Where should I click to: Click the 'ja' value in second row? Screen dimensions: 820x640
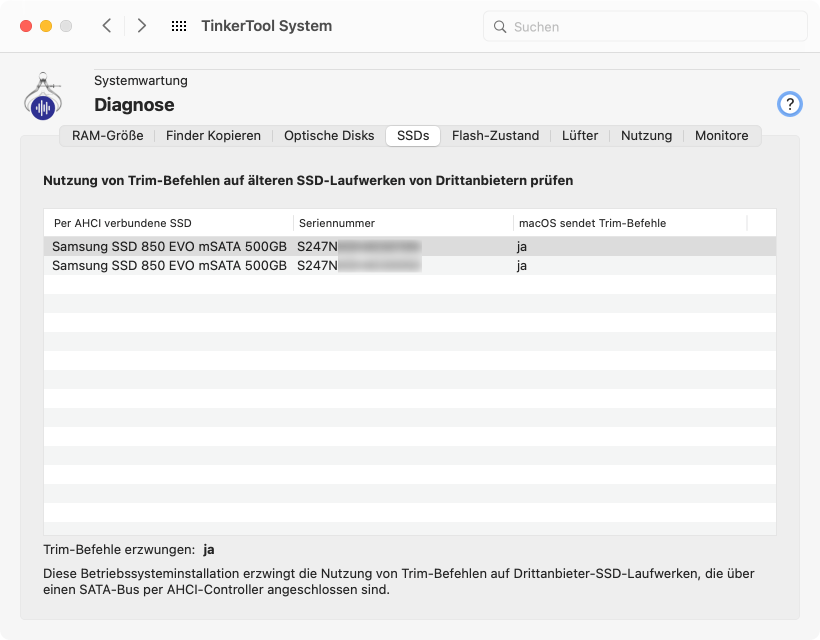521,266
